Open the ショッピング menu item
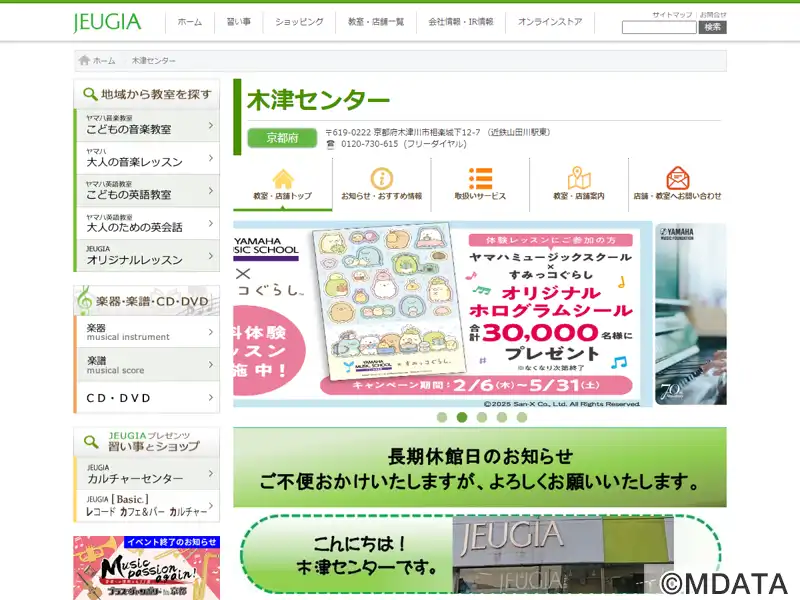This screenshot has height=600, width=800. click(299, 22)
